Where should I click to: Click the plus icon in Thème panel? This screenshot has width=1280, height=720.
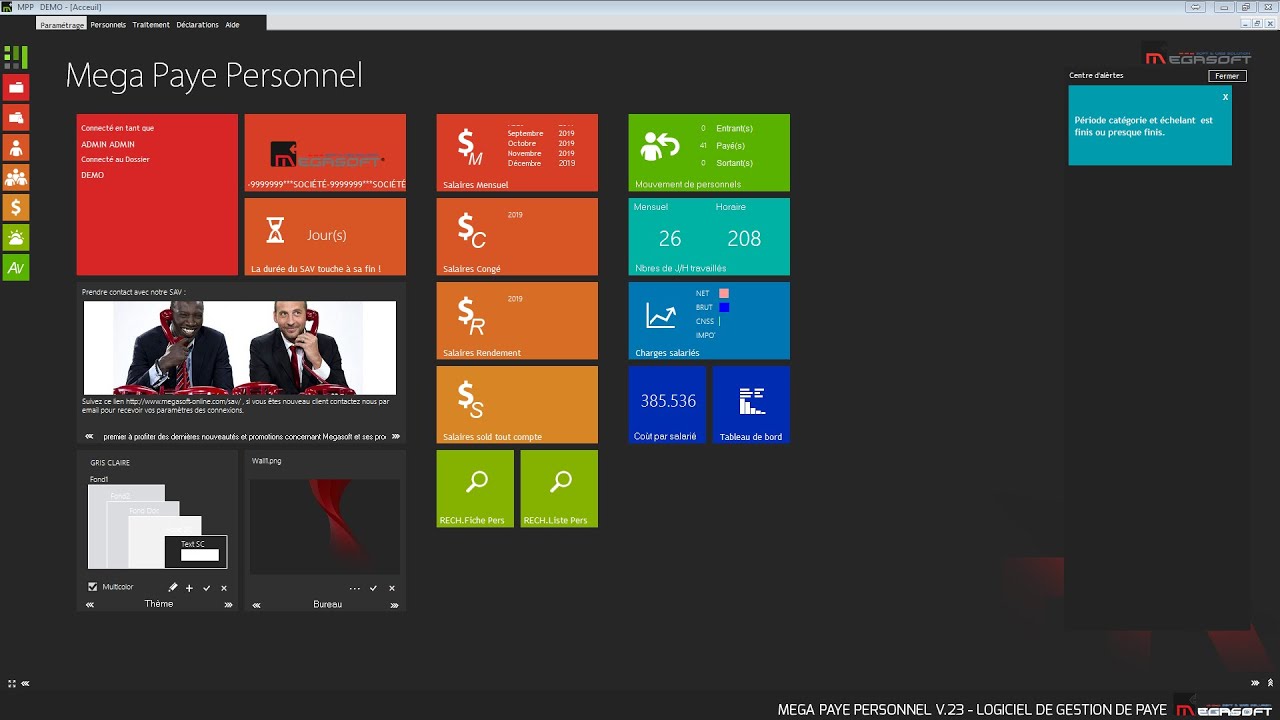click(x=189, y=588)
